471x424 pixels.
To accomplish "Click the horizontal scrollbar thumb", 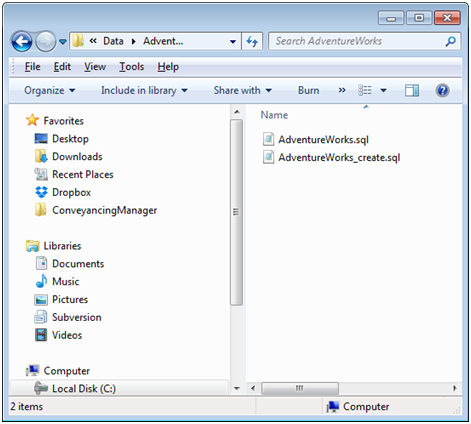I will click(x=300, y=388).
